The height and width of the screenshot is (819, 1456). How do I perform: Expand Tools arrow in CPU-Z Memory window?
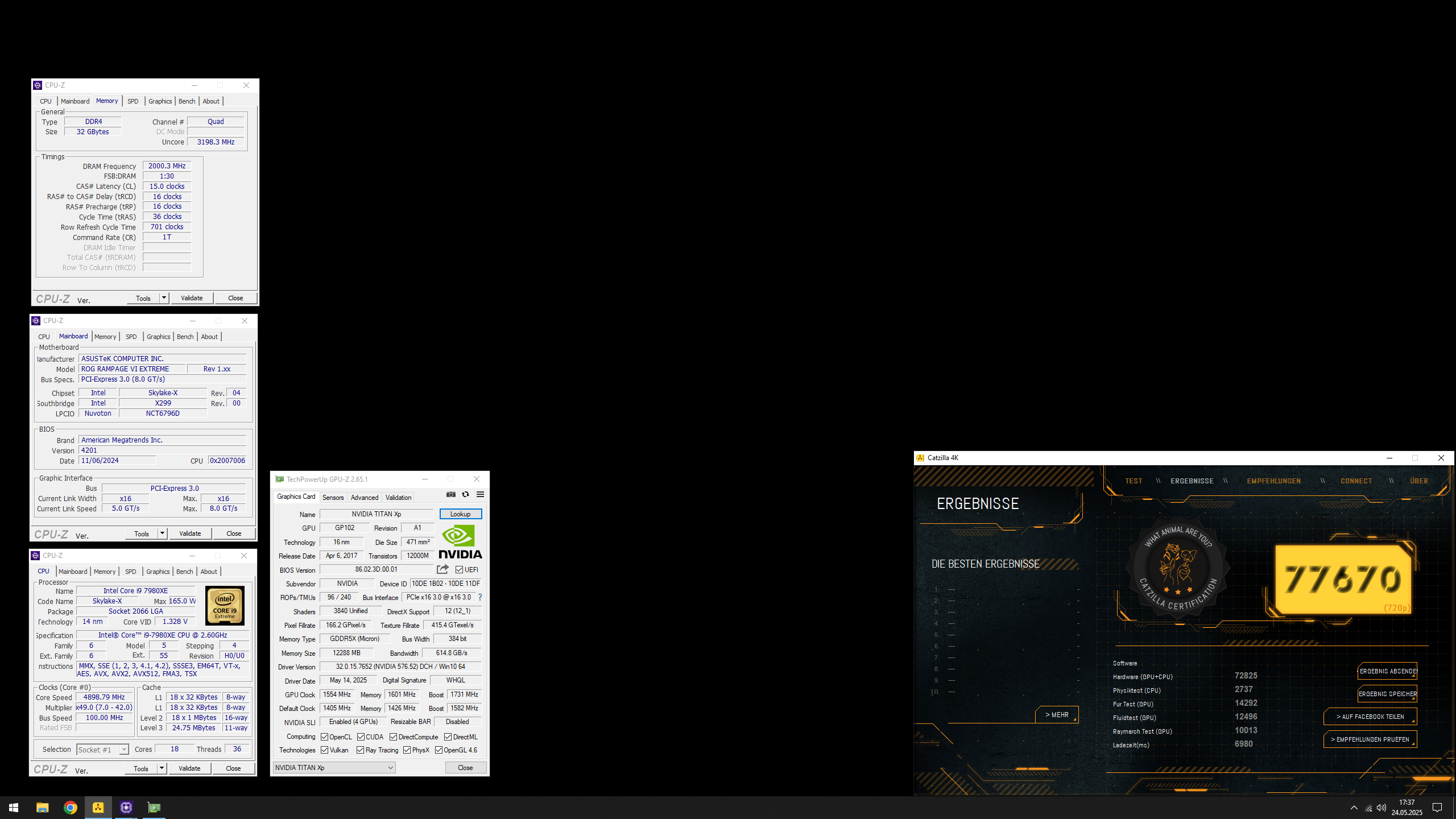pos(164,297)
